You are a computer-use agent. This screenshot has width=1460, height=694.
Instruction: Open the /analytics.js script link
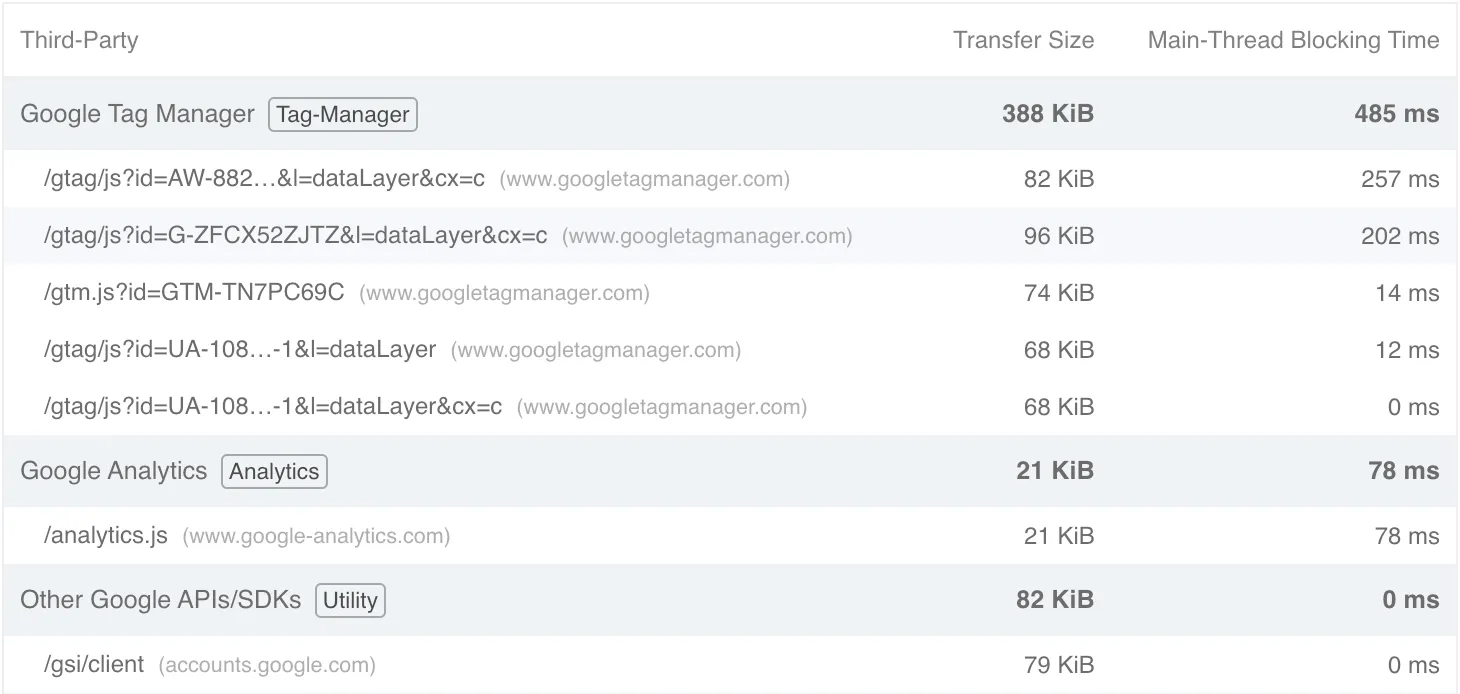(106, 536)
